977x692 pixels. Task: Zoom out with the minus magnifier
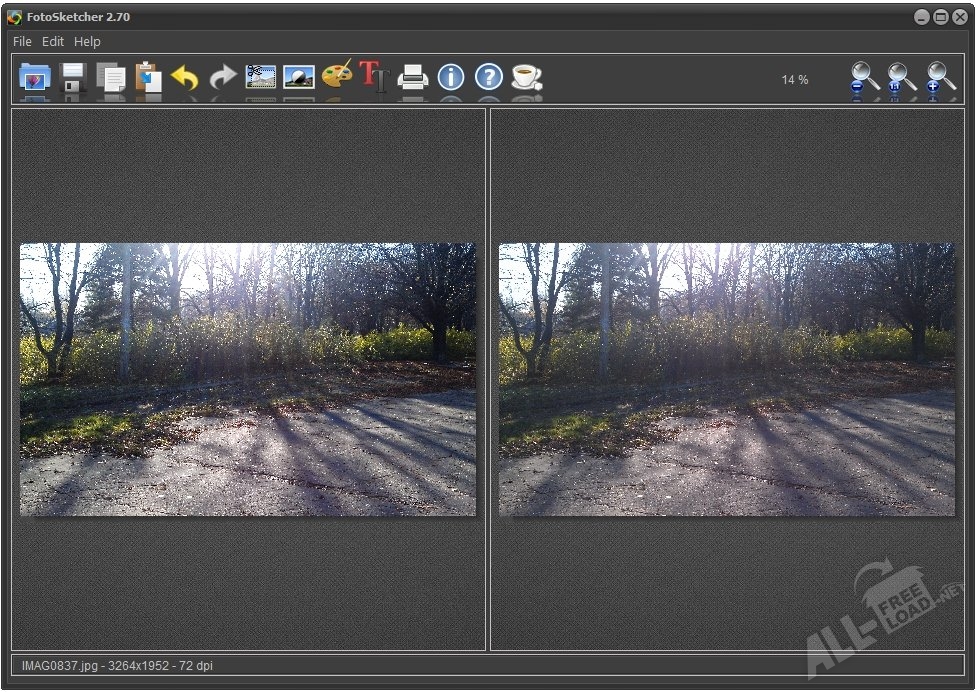(x=864, y=78)
